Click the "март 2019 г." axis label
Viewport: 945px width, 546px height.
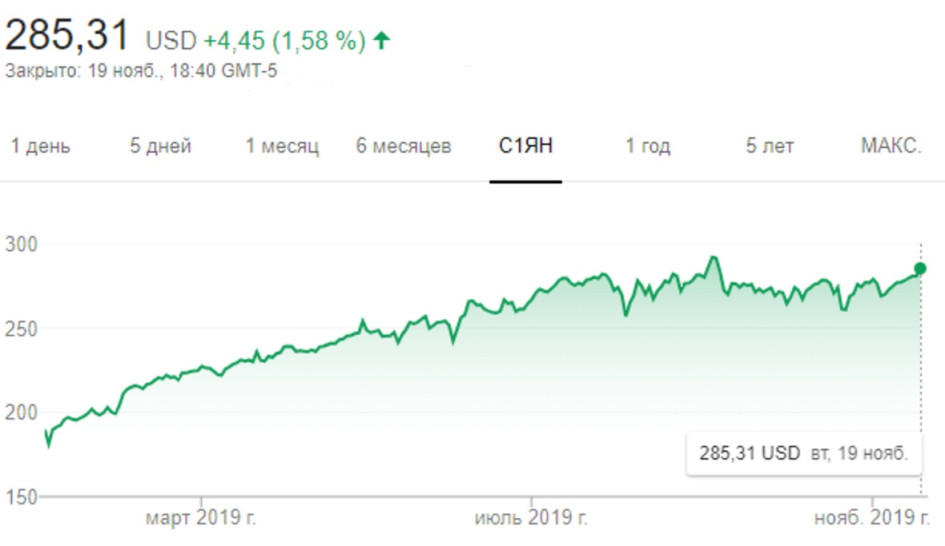point(201,519)
